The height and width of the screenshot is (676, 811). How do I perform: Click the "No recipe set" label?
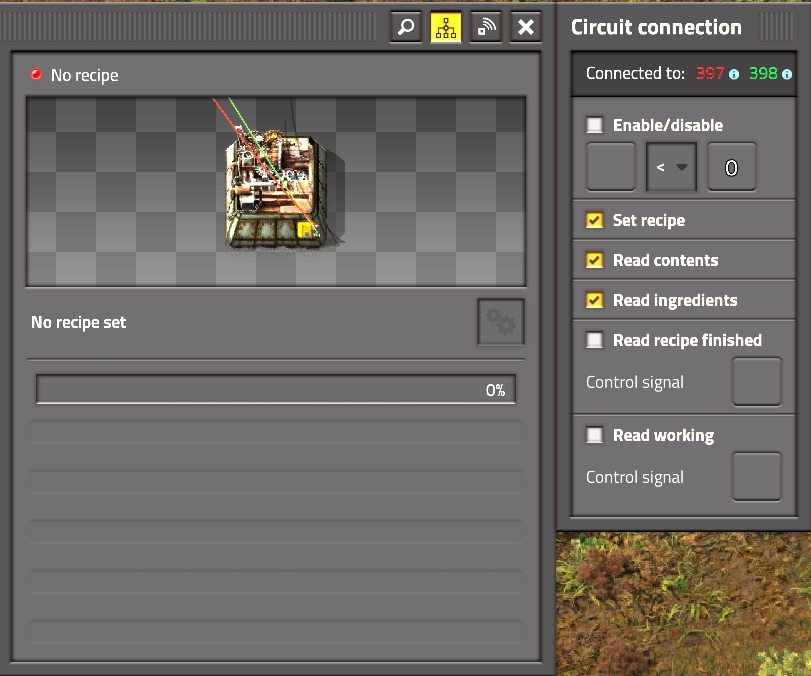[x=79, y=322]
